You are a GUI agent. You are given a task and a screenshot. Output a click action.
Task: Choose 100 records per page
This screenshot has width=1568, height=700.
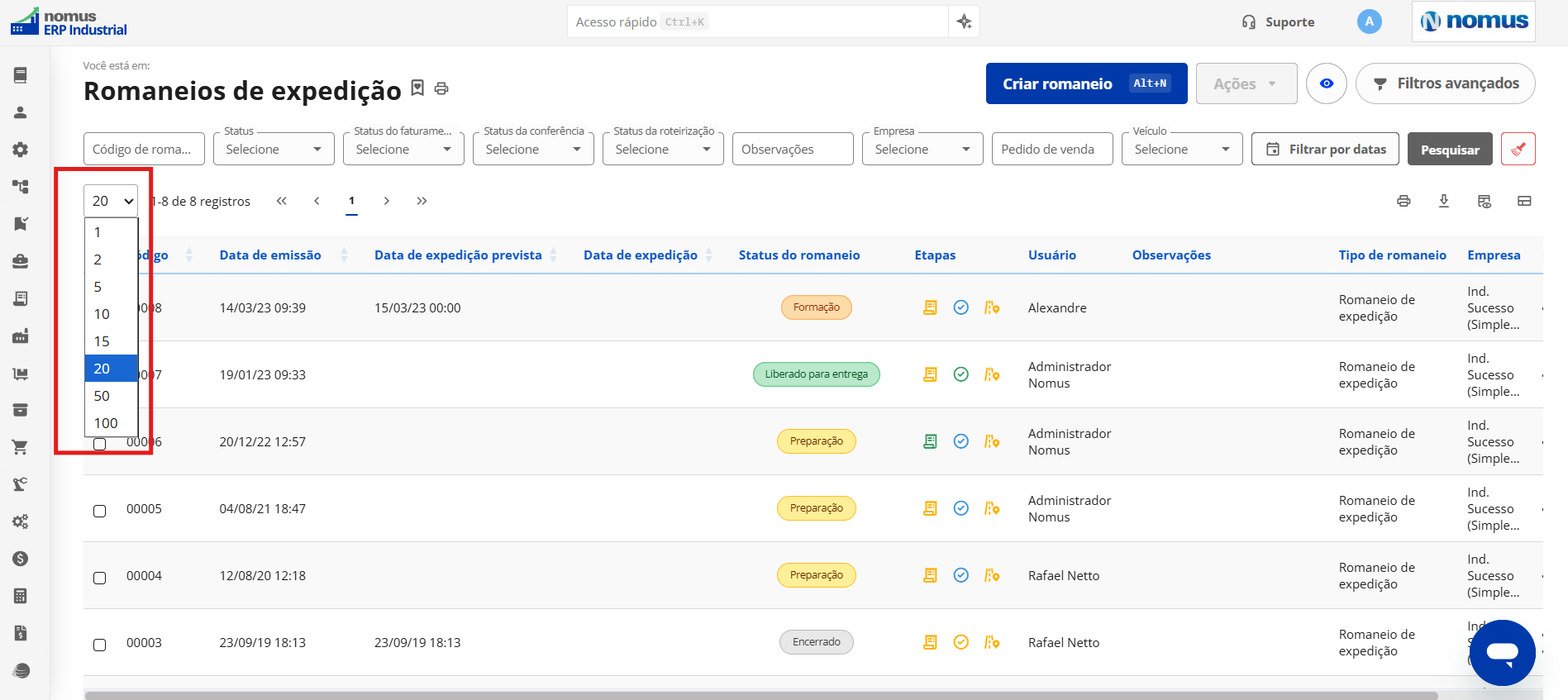click(x=111, y=423)
